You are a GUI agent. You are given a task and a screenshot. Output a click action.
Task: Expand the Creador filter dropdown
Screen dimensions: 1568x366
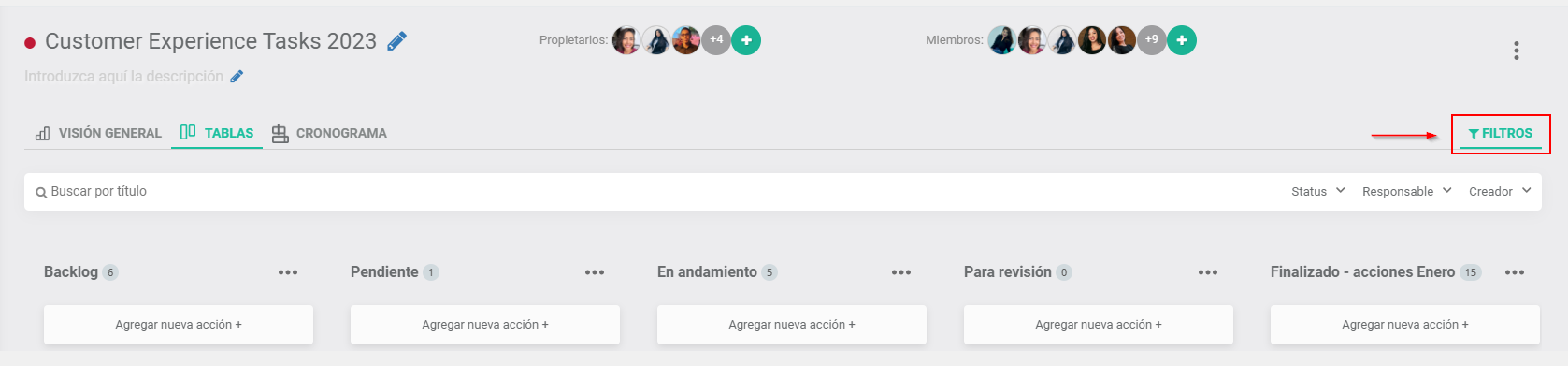pyautogui.click(x=1501, y=191)
